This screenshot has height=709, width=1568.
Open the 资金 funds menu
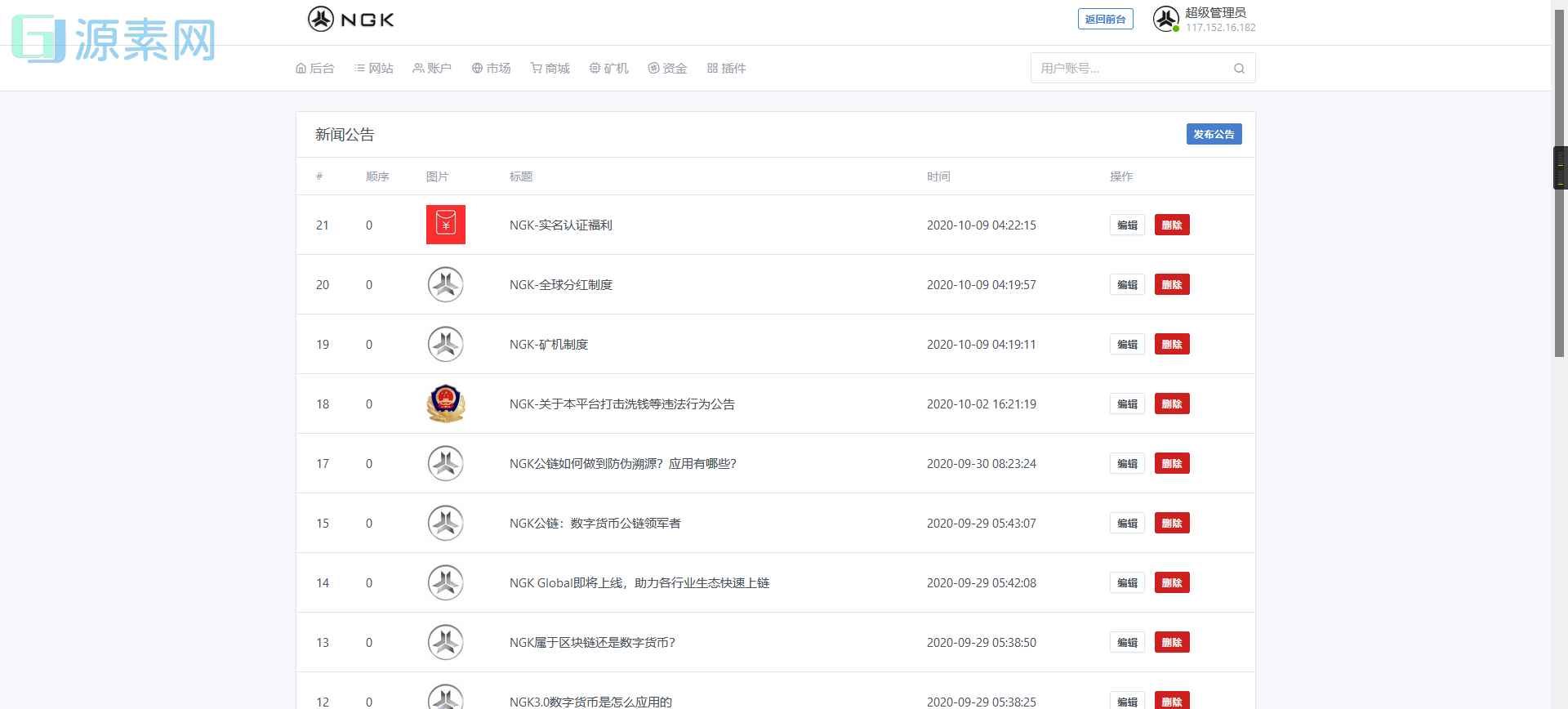667,69
